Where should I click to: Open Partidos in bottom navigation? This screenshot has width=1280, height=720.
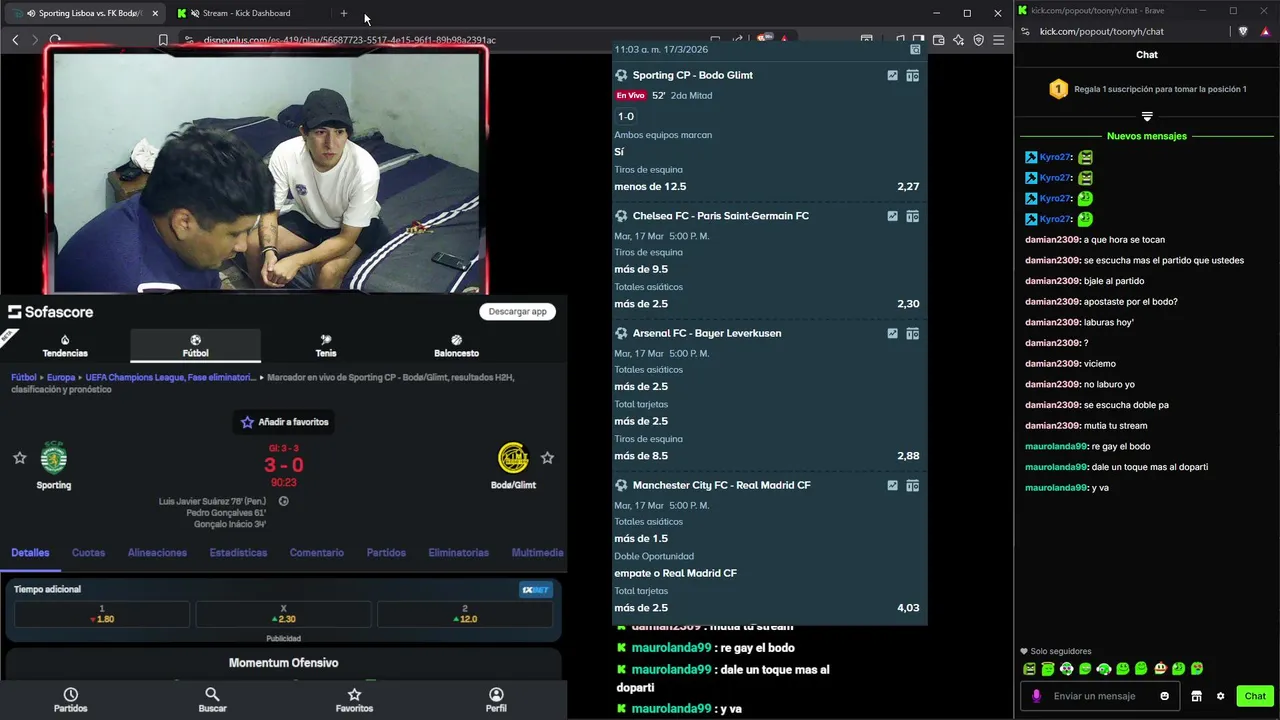[70, 700]
